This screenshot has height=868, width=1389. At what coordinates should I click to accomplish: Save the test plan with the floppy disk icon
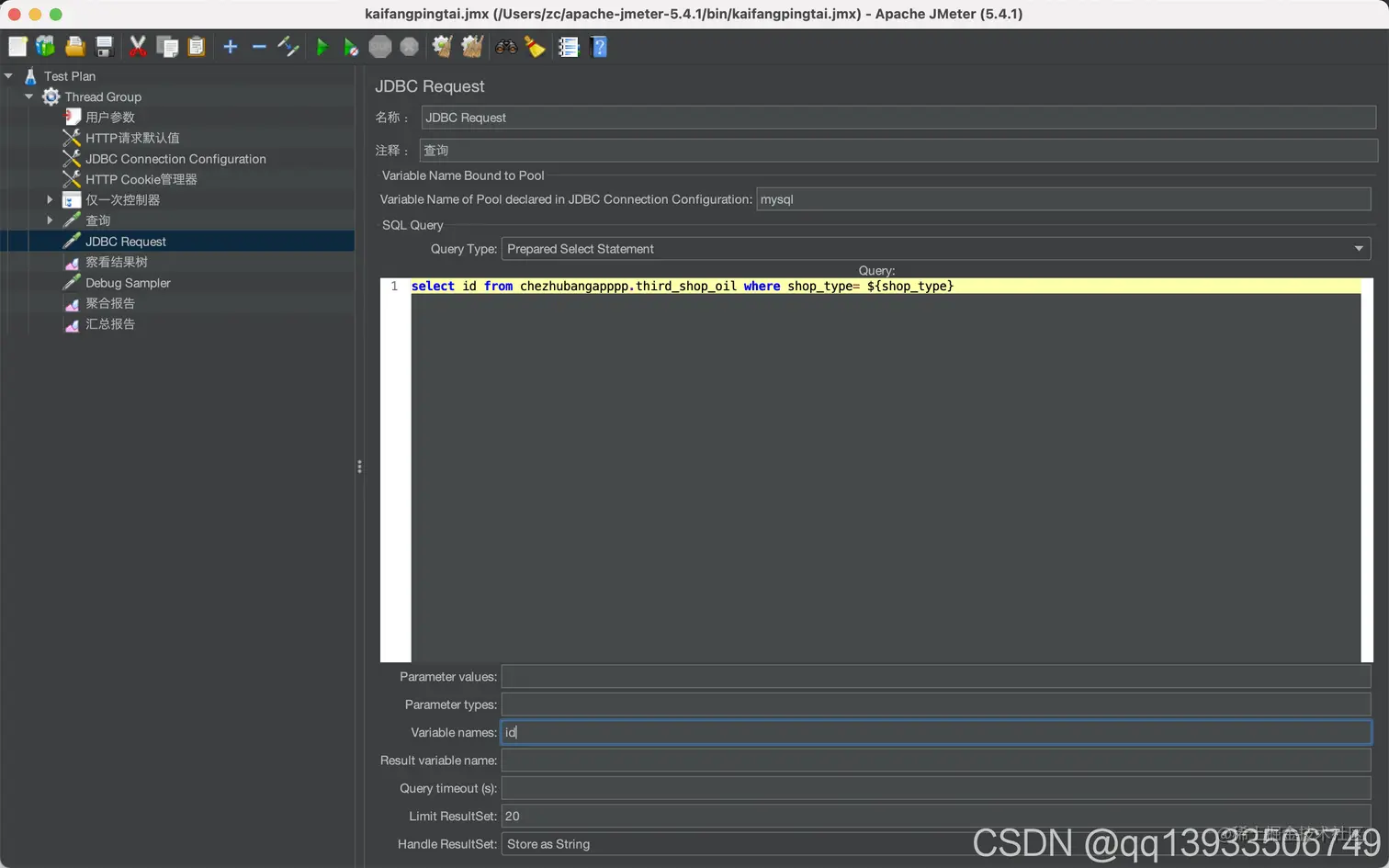coord(104,47)
